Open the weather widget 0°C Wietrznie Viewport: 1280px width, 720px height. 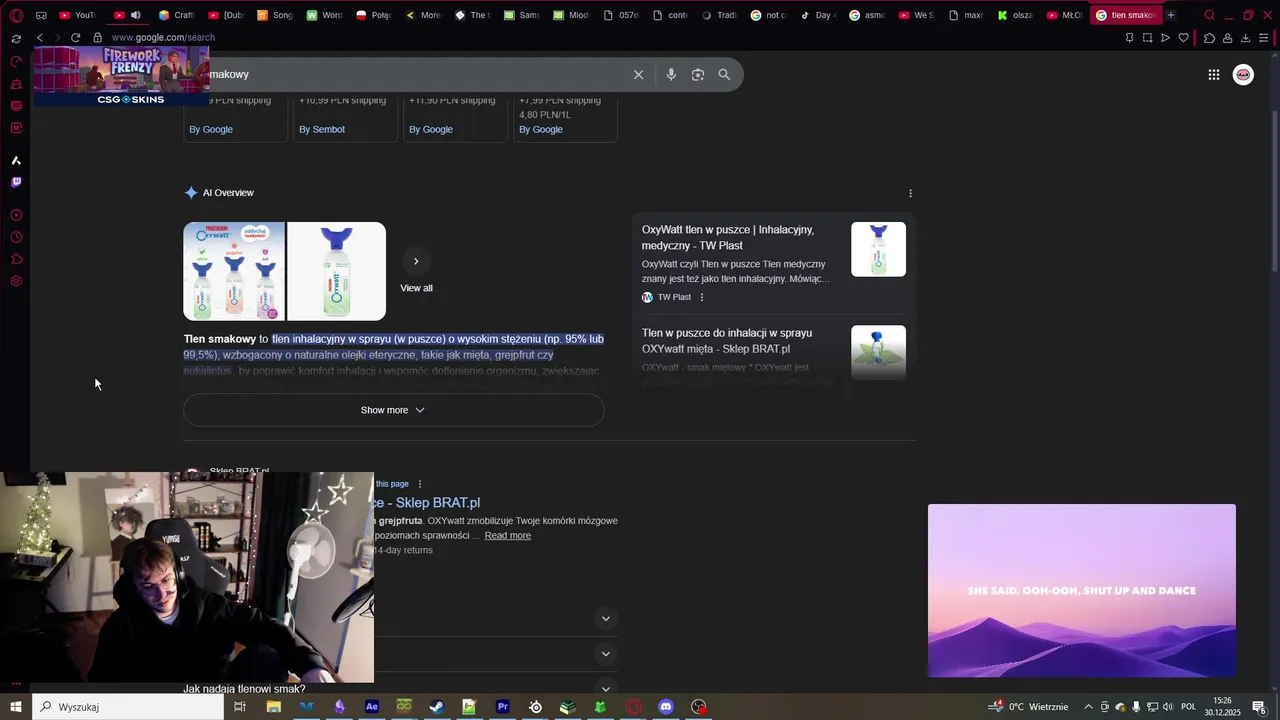1029,707
